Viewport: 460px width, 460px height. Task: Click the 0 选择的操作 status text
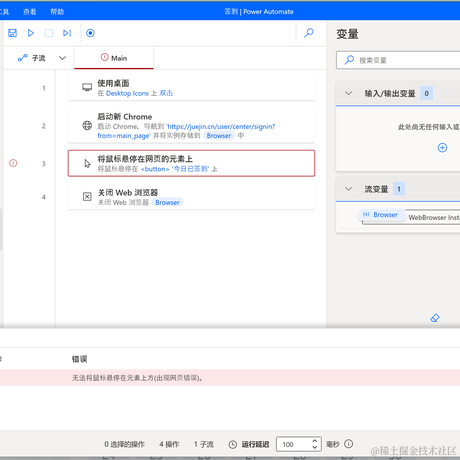pos(124,444)
